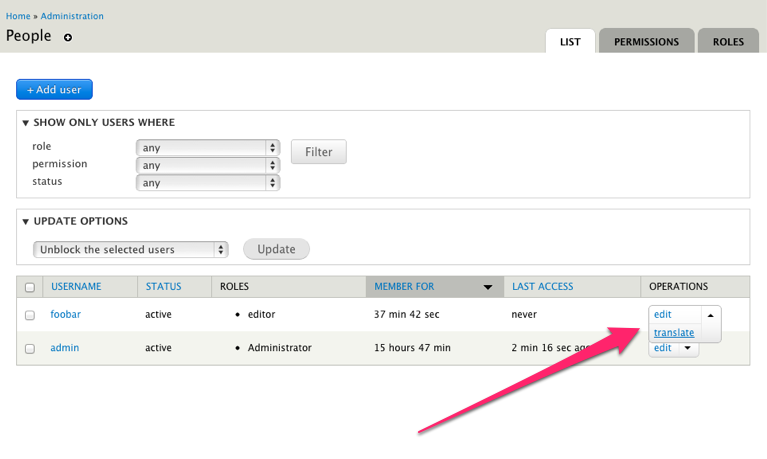
Task: Click the Roles column header text
Action: point(234,287)
